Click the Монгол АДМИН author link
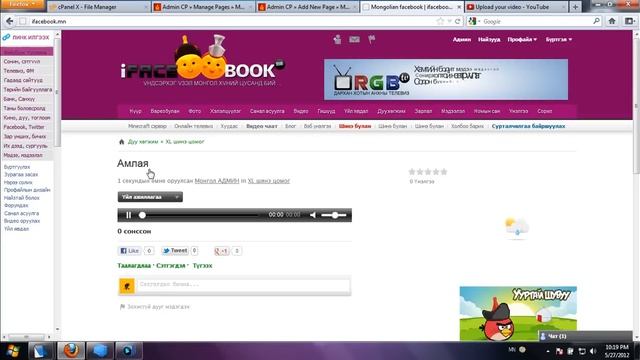Image resolution: width=640 pixels, height=360 pixels. (217, 181)
